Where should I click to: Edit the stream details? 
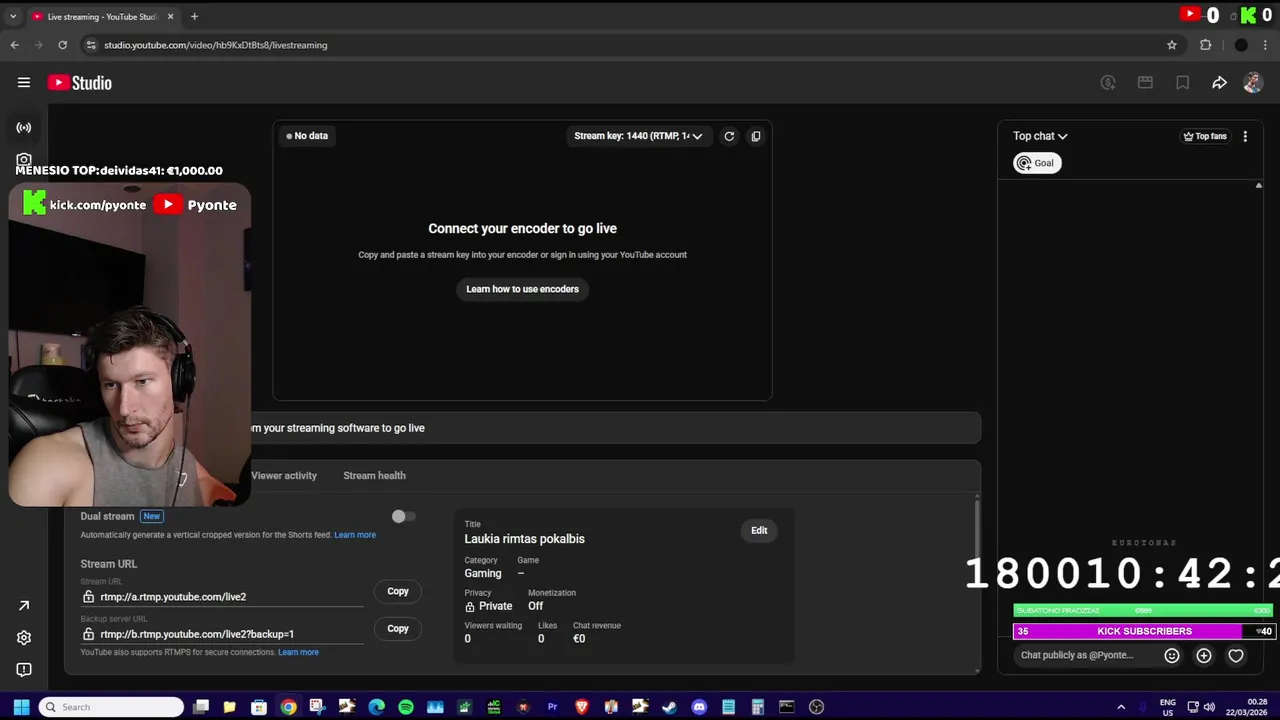click(x=759, y=531)
